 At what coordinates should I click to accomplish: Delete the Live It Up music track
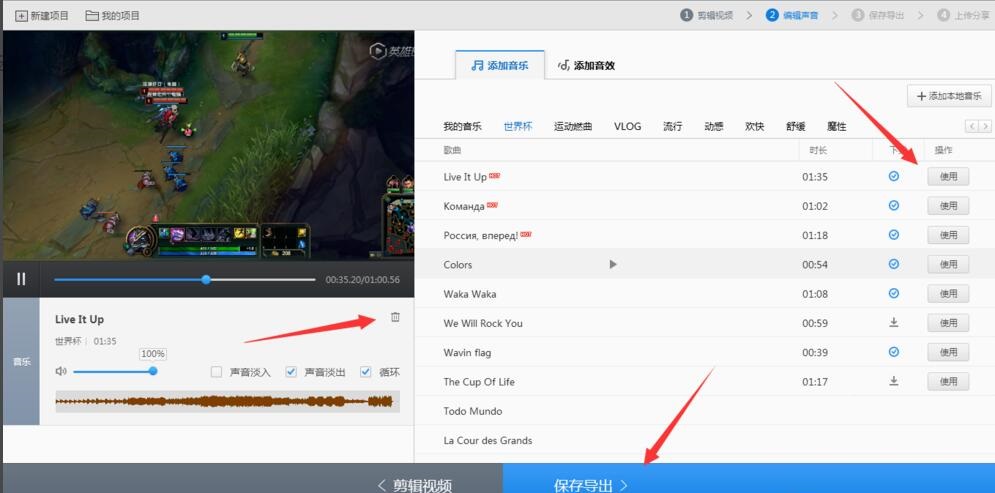(x=395, y=317)
